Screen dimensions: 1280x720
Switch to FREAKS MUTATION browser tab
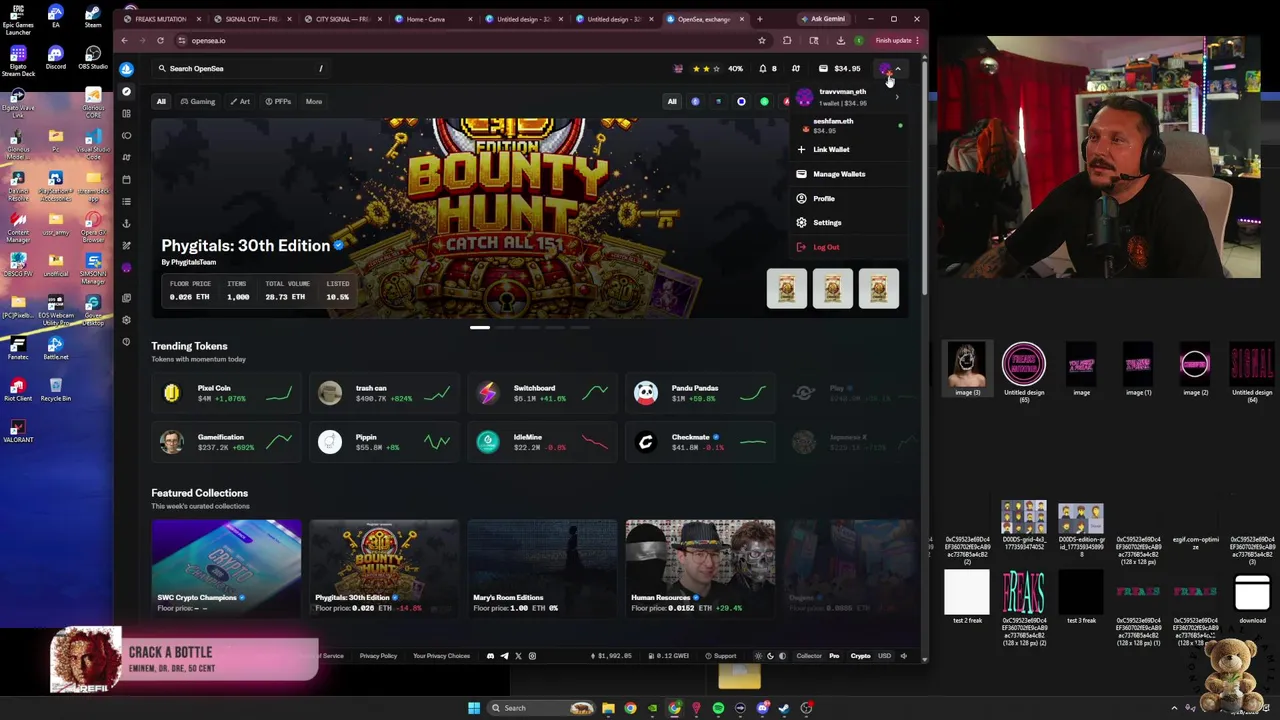click(160, 19)
